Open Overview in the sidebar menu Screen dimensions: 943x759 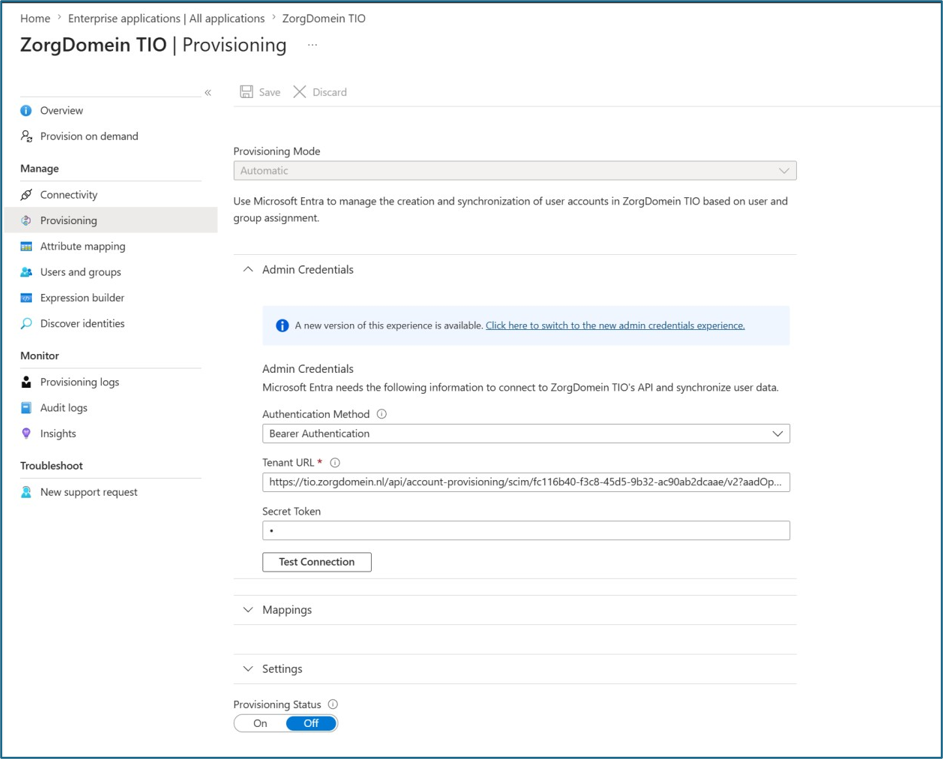point(61,111)
